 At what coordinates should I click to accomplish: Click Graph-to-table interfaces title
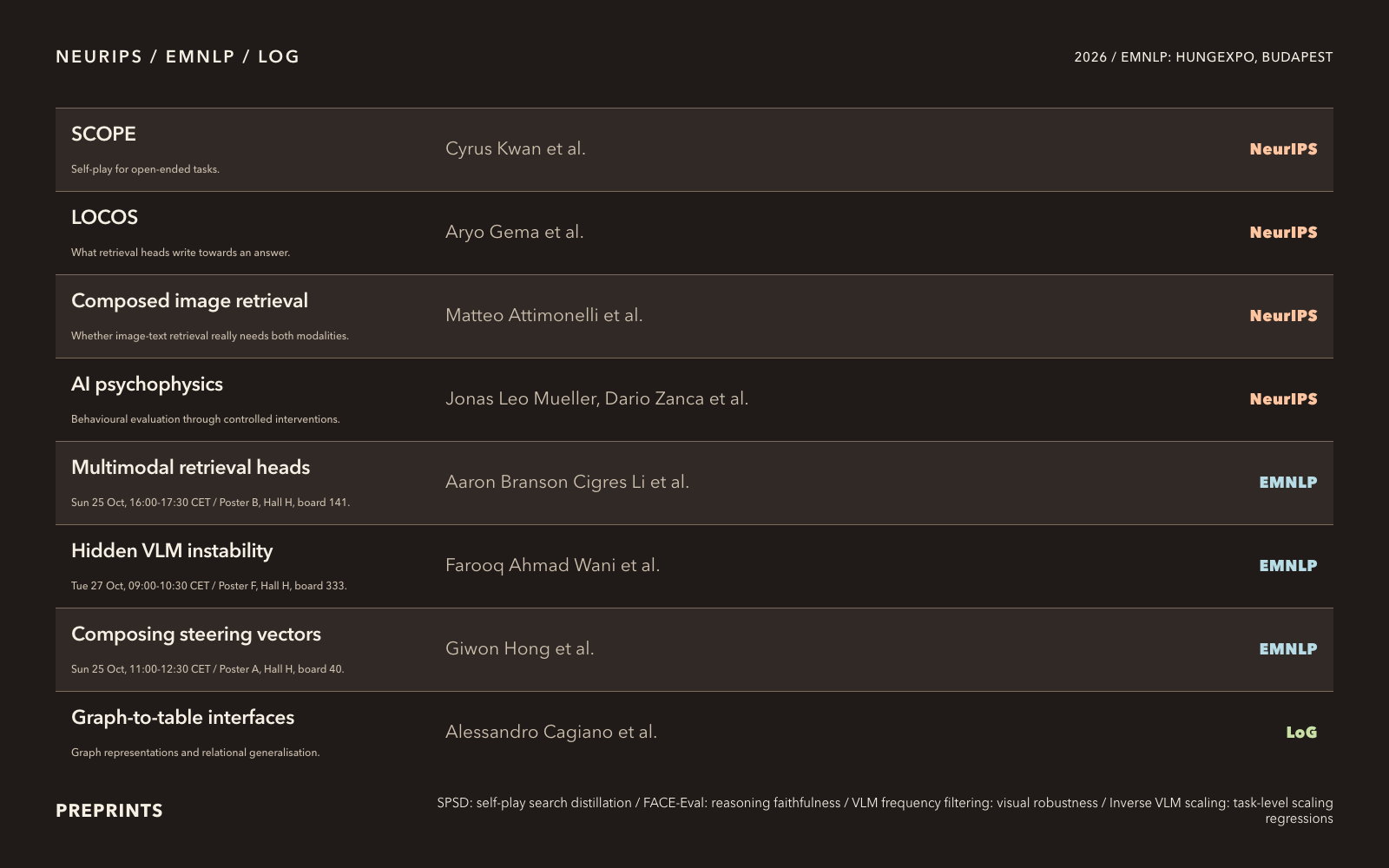pos(182,718)
